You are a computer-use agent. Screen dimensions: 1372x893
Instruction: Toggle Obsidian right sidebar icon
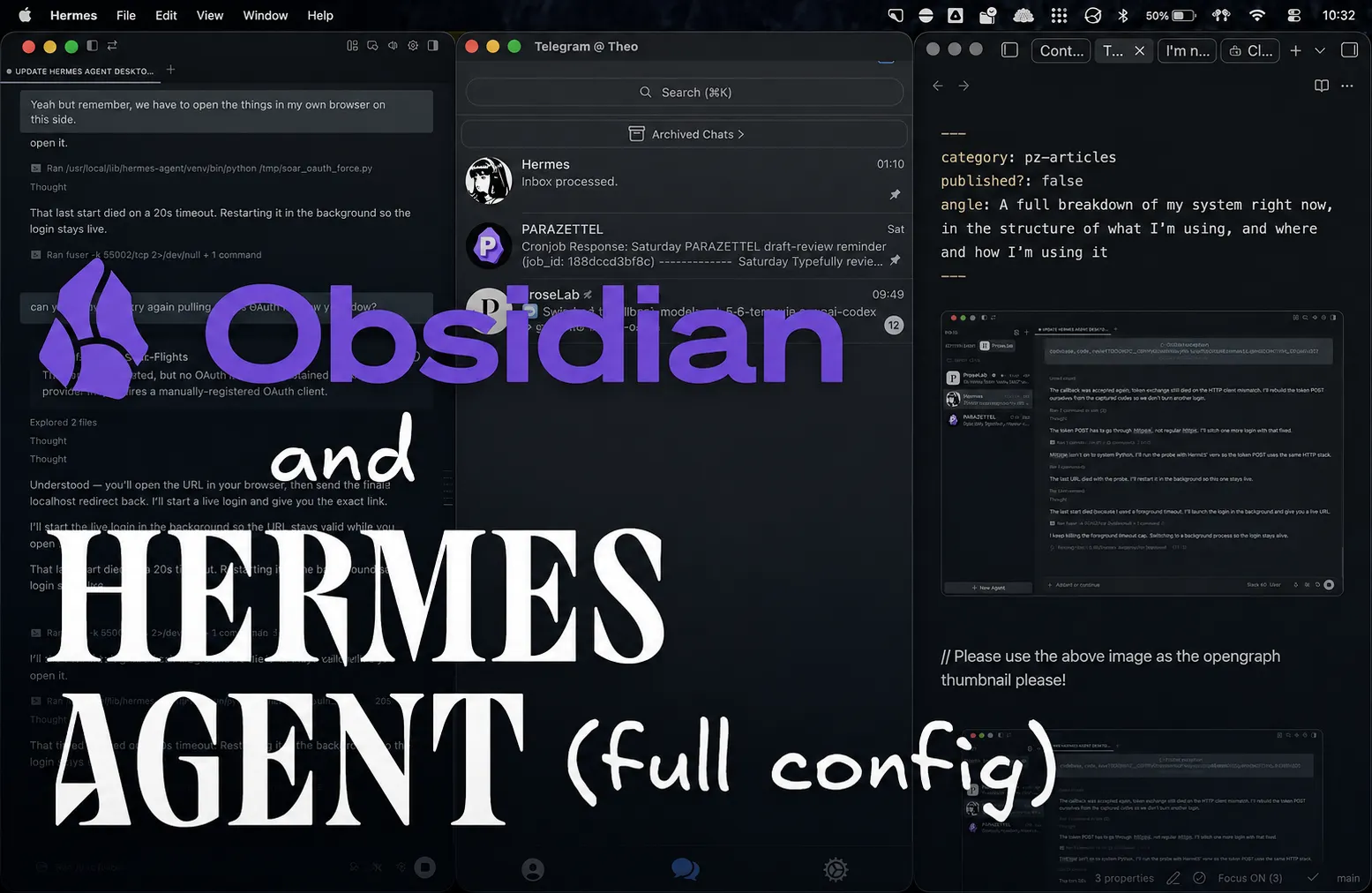pos(1349,50)
